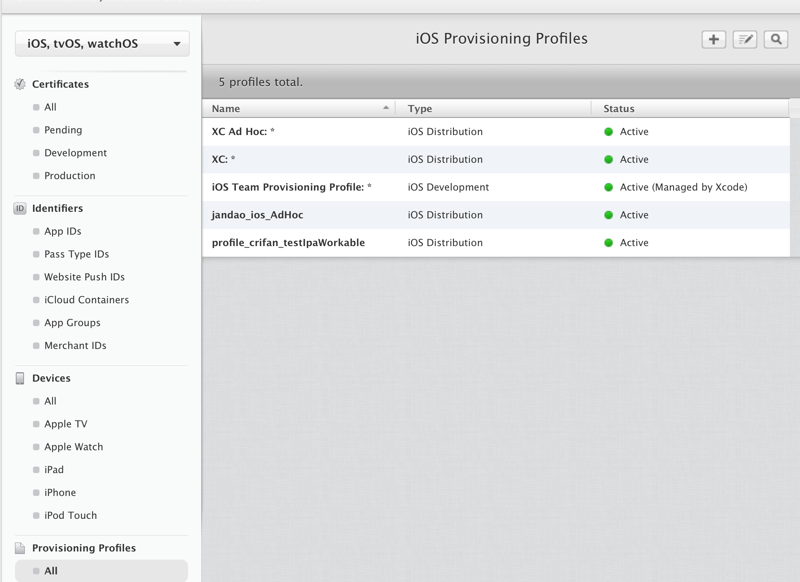Image resolution: width=800 pixels, height=582 pixels.
Task: Select Pending under Certificates
Action: (63, 130)
